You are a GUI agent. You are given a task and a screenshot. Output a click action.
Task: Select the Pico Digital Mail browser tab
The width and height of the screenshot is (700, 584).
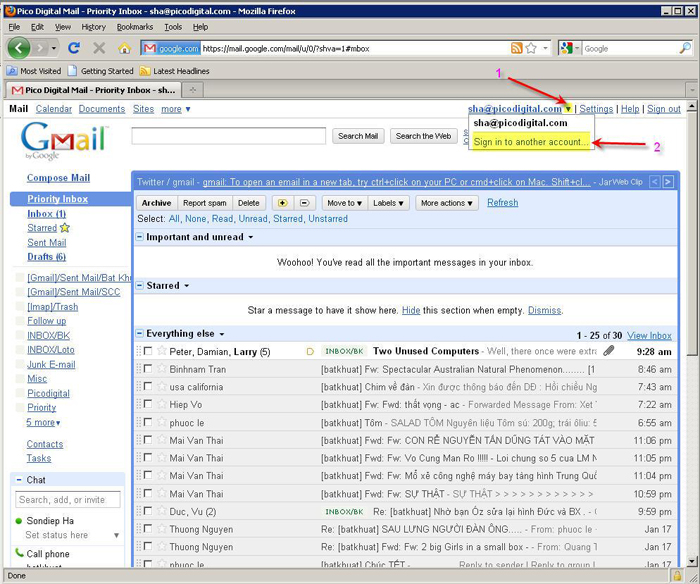[x=93, y=90]
